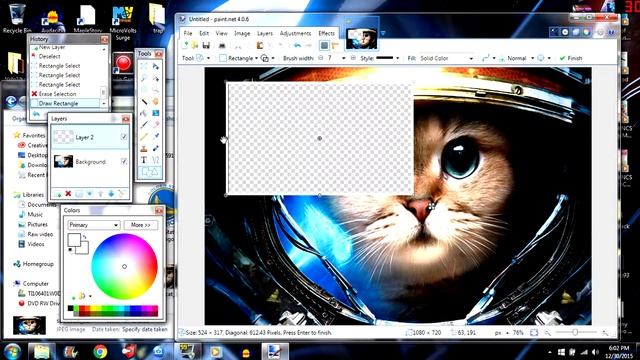
Task: Pick a color on the color wheel
Action: click(124, 267)
